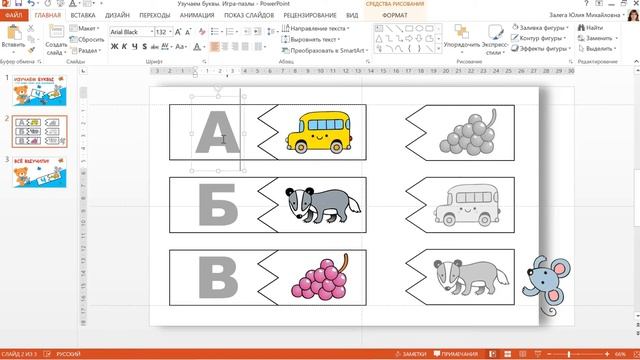
Task: Decrease font size with the small A
Action: 188,32
